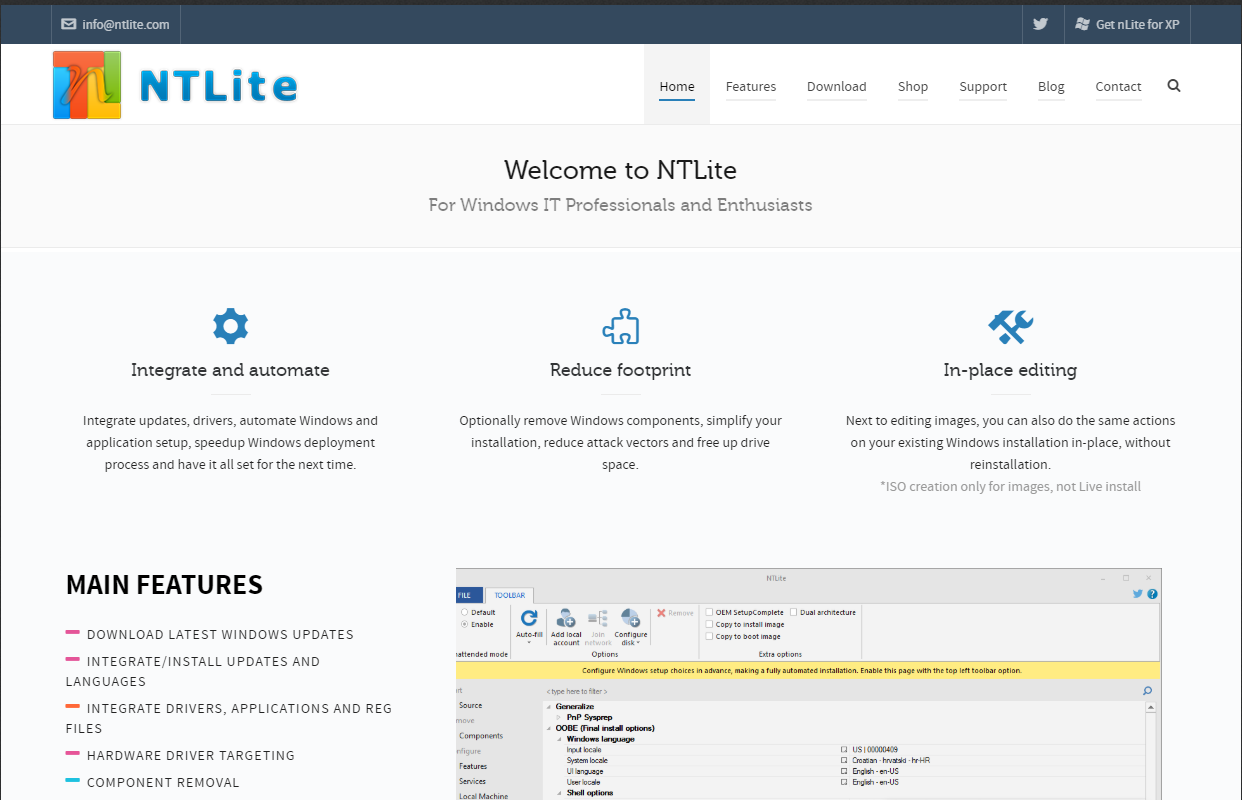This screenshot has height=800, width=1242.
Task: Click Join network icon in screenshot
Action: click(598, 618)
